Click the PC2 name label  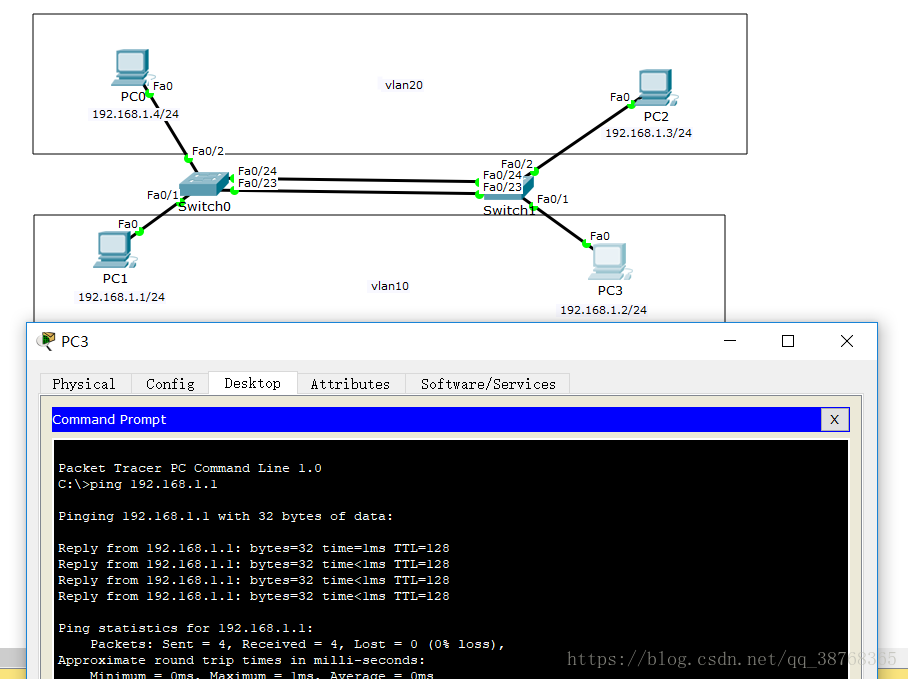coord(656,117)
